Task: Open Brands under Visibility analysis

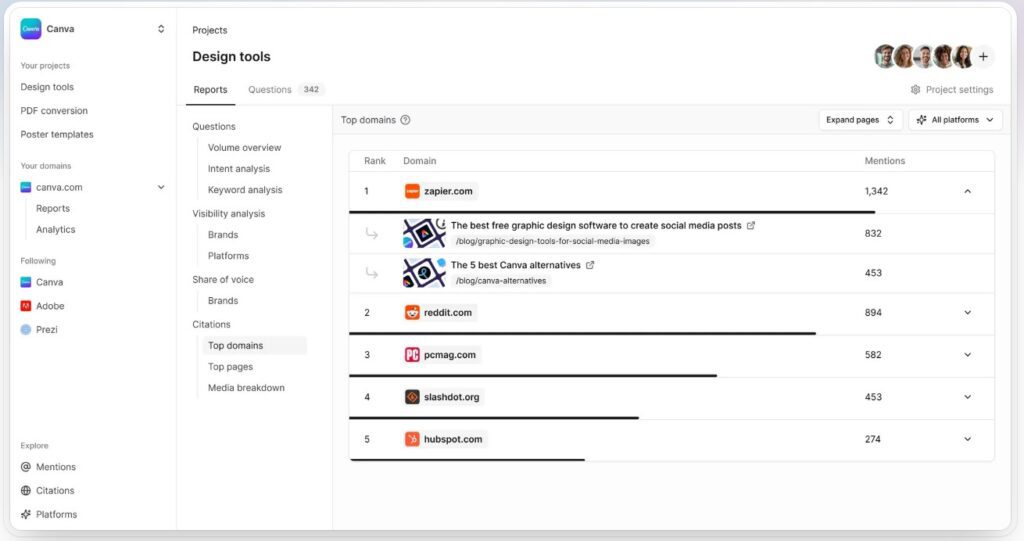Action: 223,235
